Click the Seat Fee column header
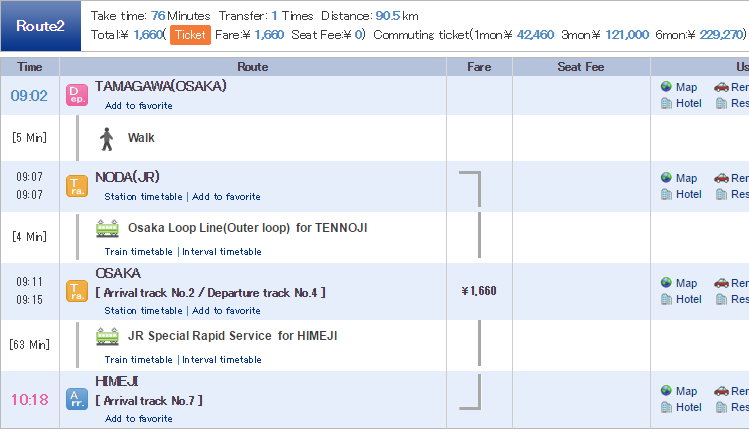749x433 pixels. point(581,67)
